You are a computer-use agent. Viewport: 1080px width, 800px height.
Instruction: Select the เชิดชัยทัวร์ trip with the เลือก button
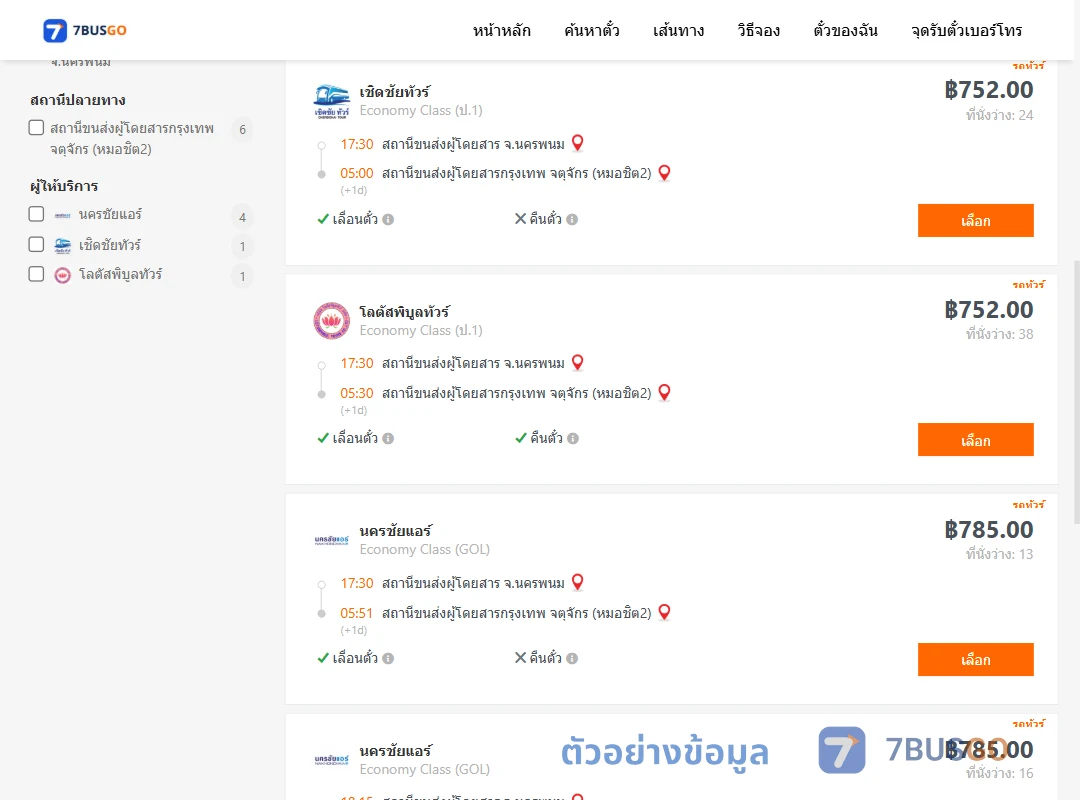[975, 220]
